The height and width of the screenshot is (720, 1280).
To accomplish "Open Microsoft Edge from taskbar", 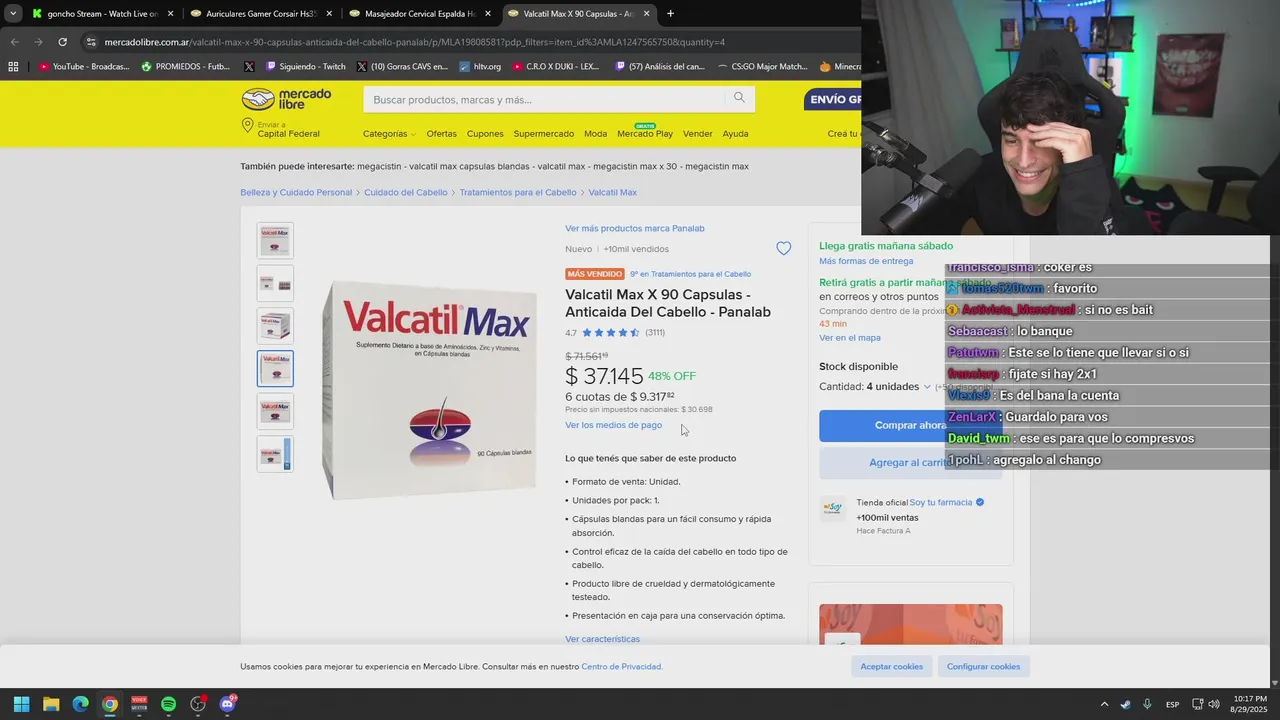I will pyautogui.click(x=80, y=704).
